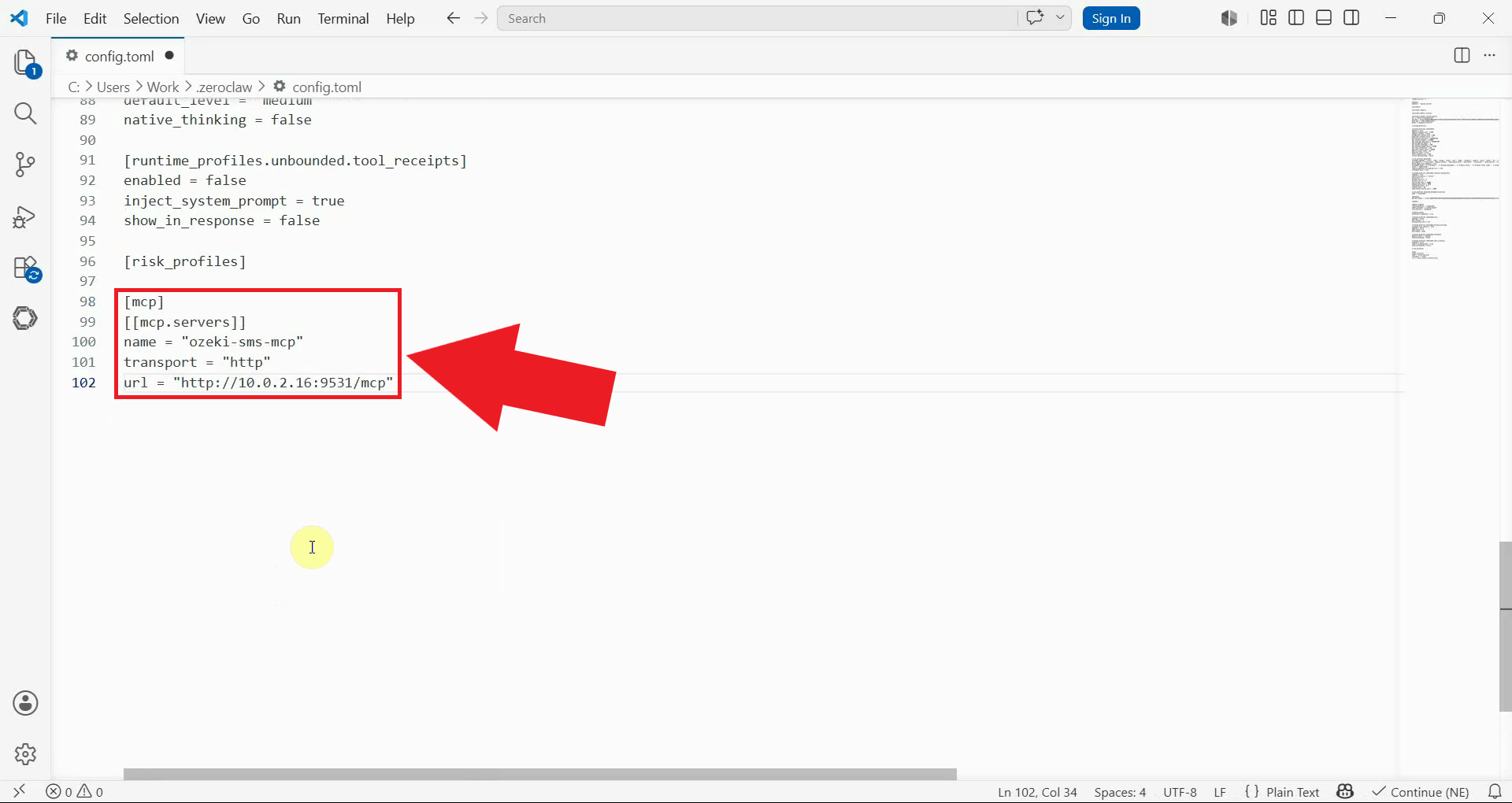Click the config.toml tab gear icon
Screen dimensions: 1512x803
pos(72,55)
